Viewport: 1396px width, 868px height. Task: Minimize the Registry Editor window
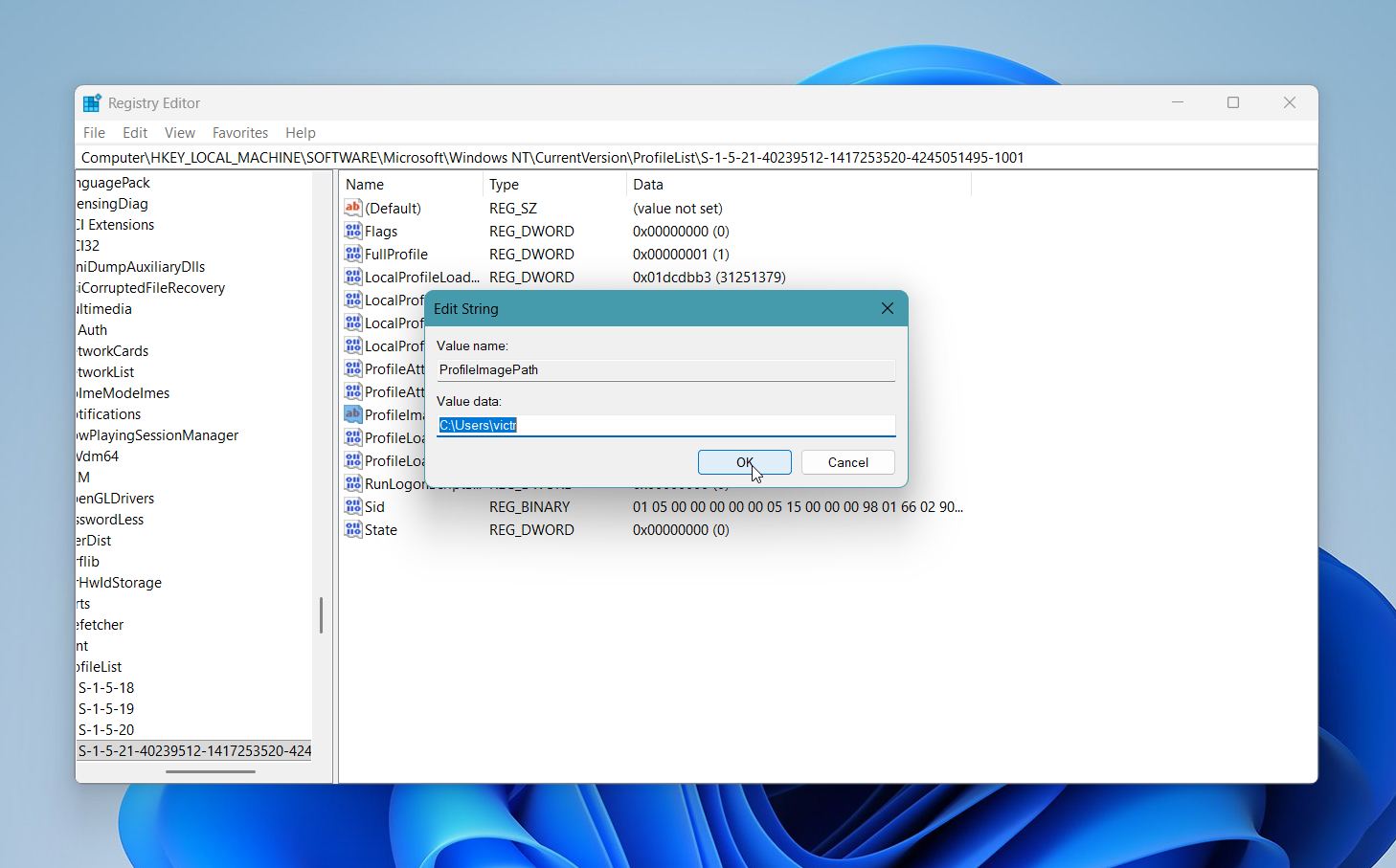click(1178, 102)
